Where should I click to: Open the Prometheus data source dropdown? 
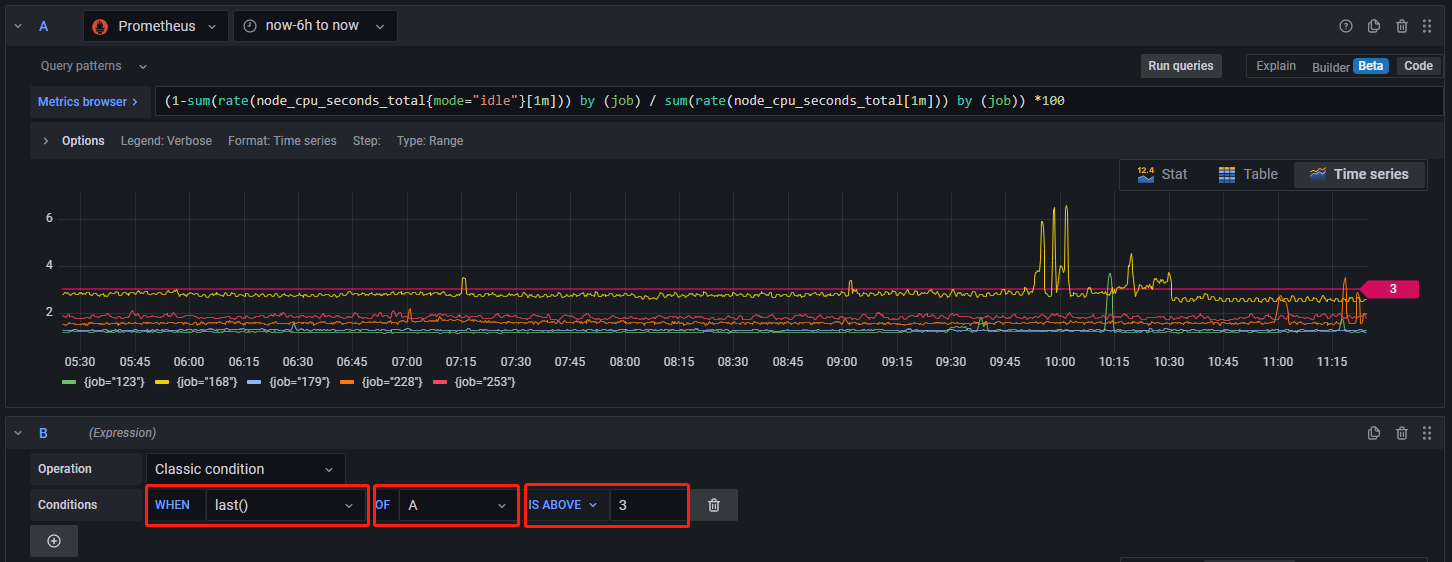click(155, 26)
